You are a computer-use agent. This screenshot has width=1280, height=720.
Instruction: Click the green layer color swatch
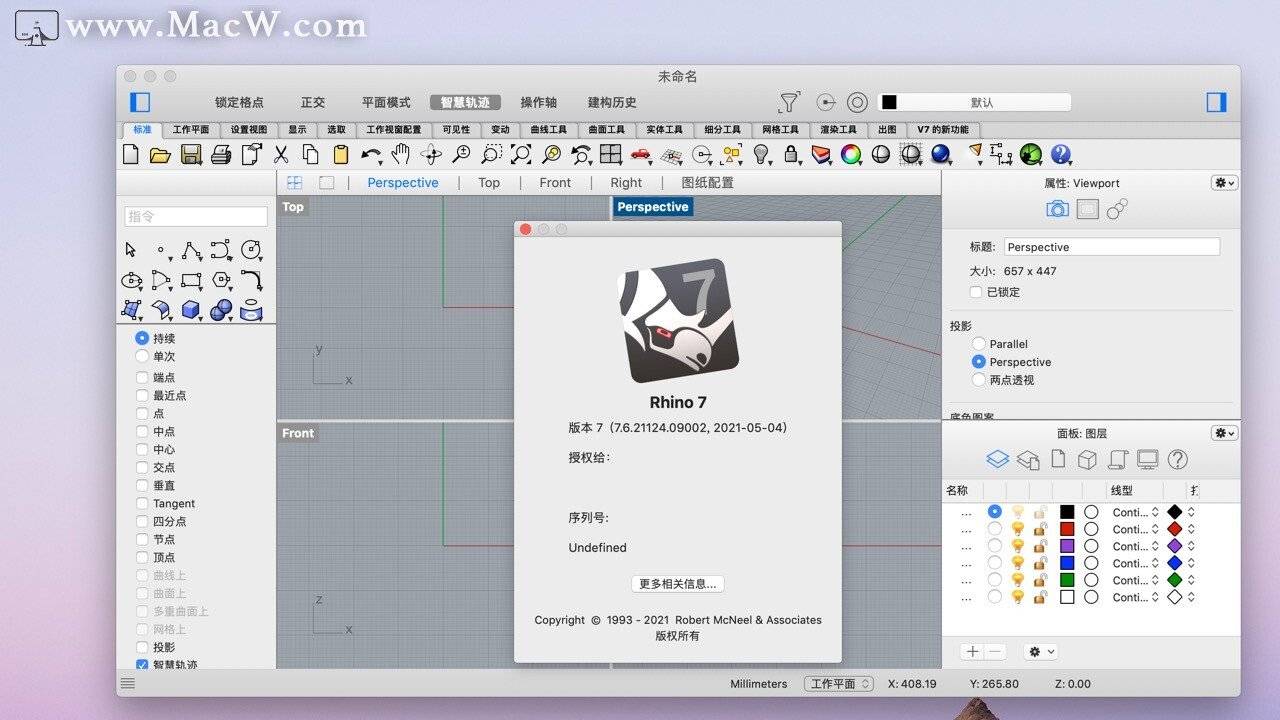tap(1067, 580)
